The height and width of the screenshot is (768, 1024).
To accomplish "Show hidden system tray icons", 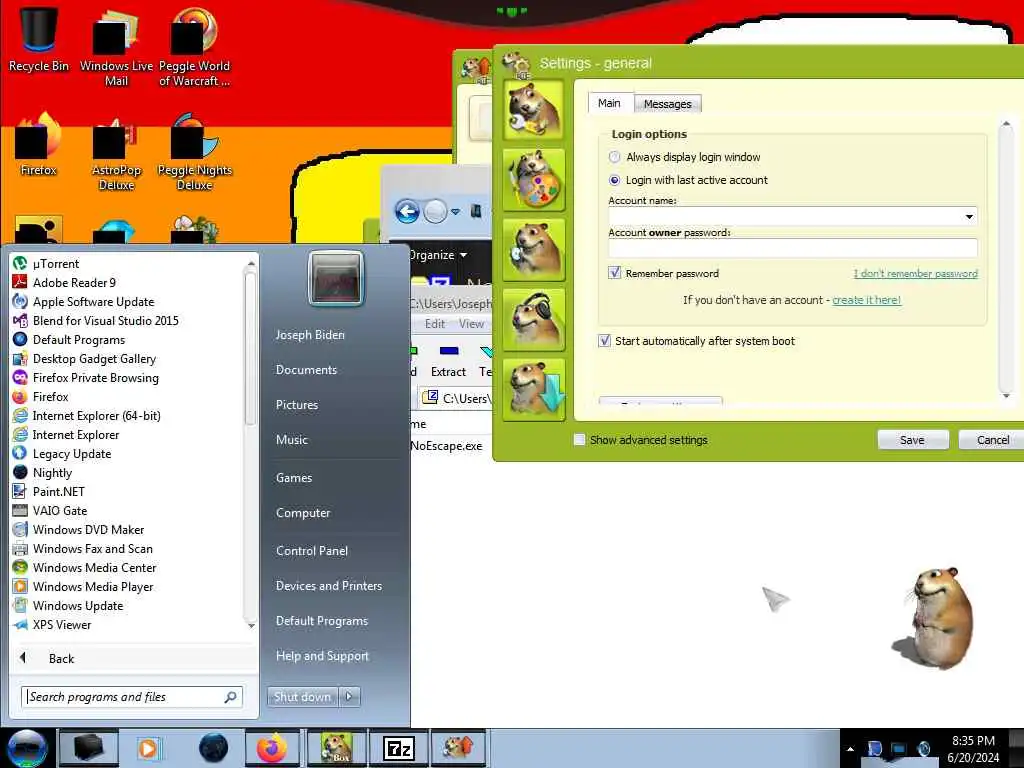I will tap(850, 749).
